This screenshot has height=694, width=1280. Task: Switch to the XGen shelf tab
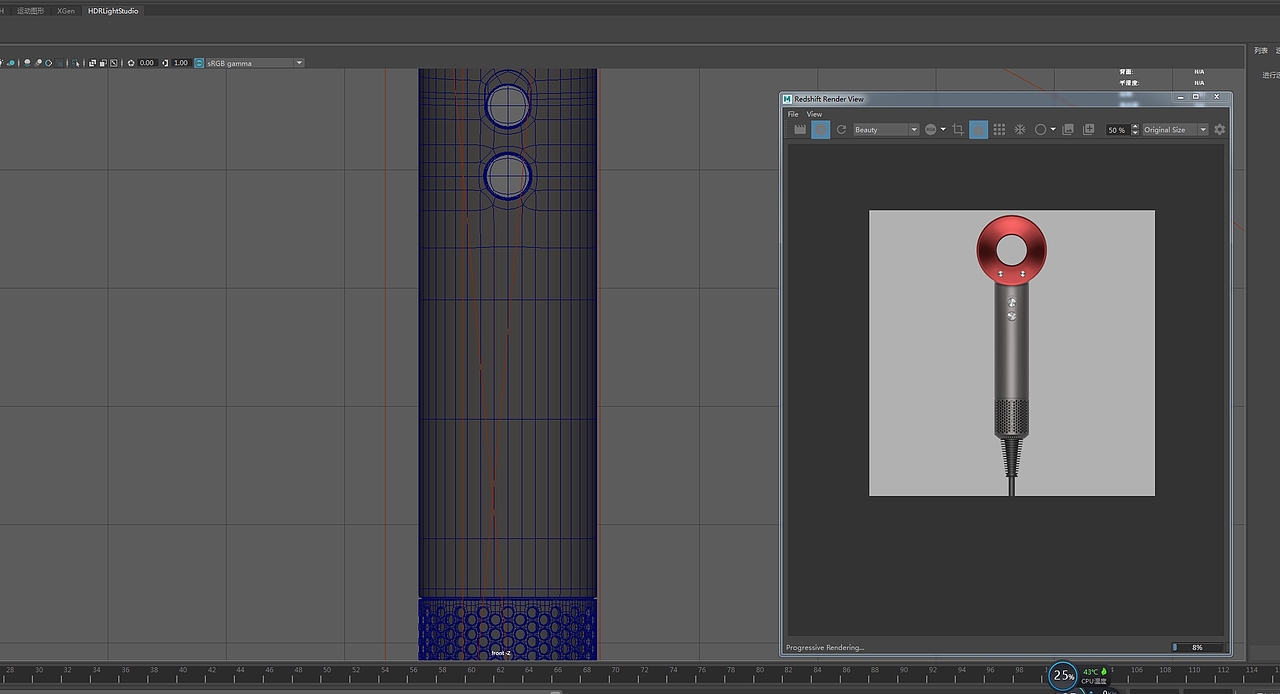click(66, 10)
